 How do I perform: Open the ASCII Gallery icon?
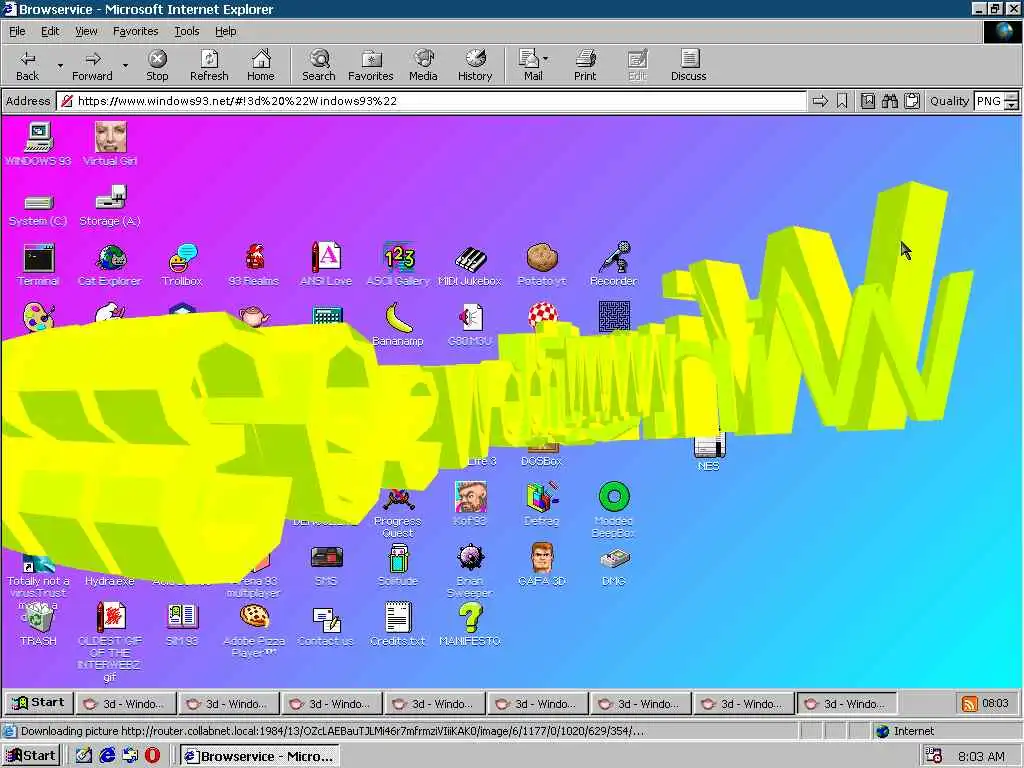pos(398,265)
